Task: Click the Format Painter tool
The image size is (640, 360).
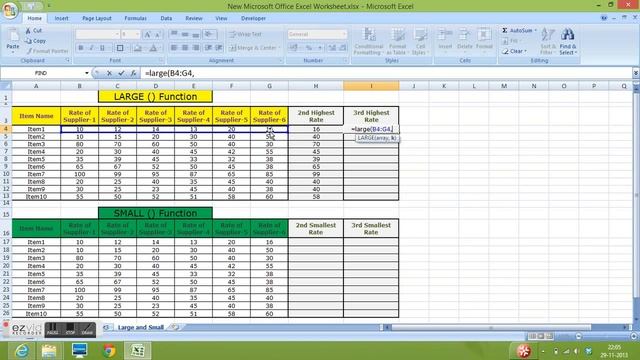Action: [x=47, y=51]
